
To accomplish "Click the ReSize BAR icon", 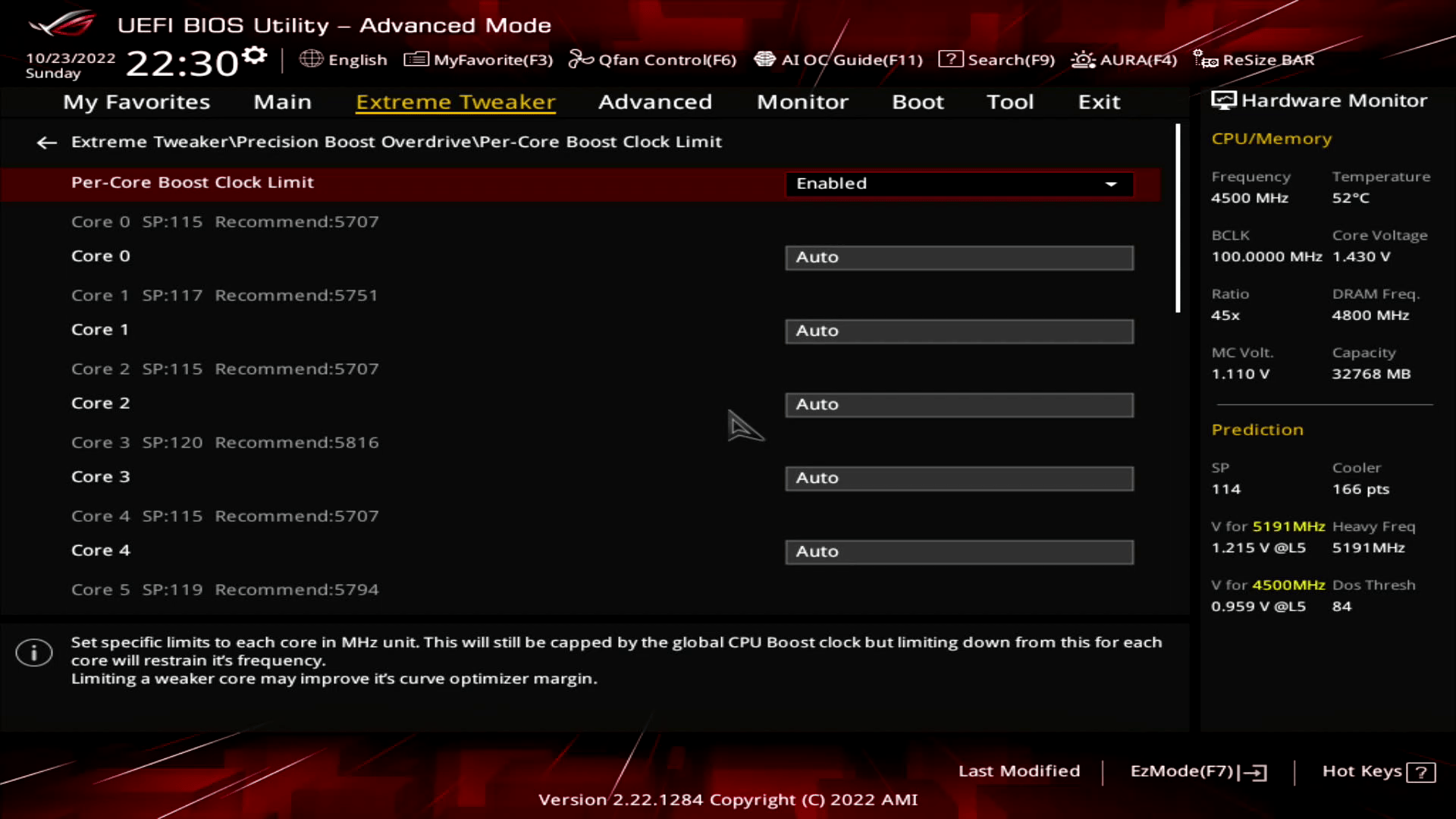I will [1205, 59].
